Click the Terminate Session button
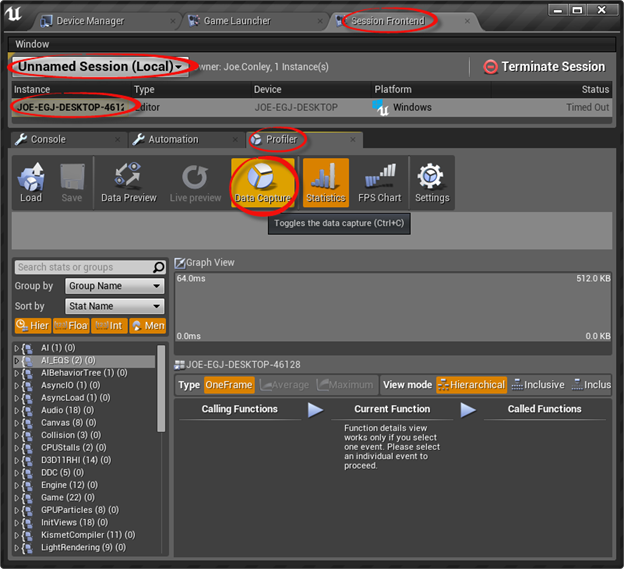 (544, 66)
